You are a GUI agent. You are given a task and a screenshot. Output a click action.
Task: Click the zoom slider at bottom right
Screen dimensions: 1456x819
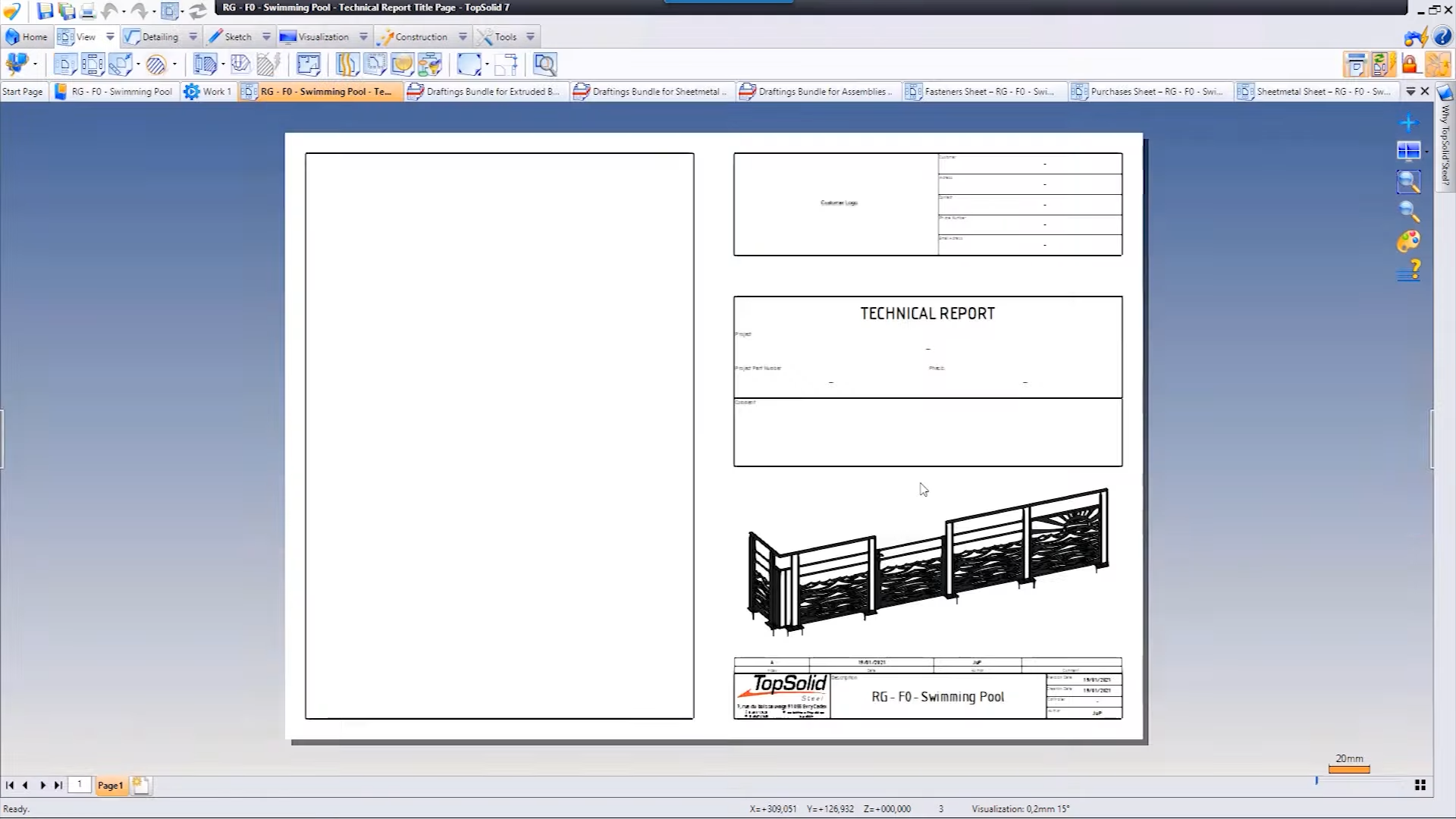click(x=1317, y=780)
